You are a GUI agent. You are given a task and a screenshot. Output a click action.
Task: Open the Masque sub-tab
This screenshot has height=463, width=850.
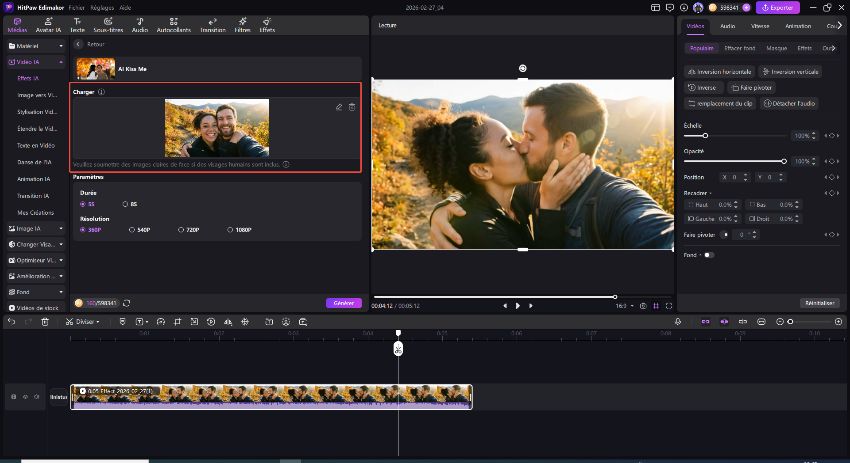pos(776,48)
